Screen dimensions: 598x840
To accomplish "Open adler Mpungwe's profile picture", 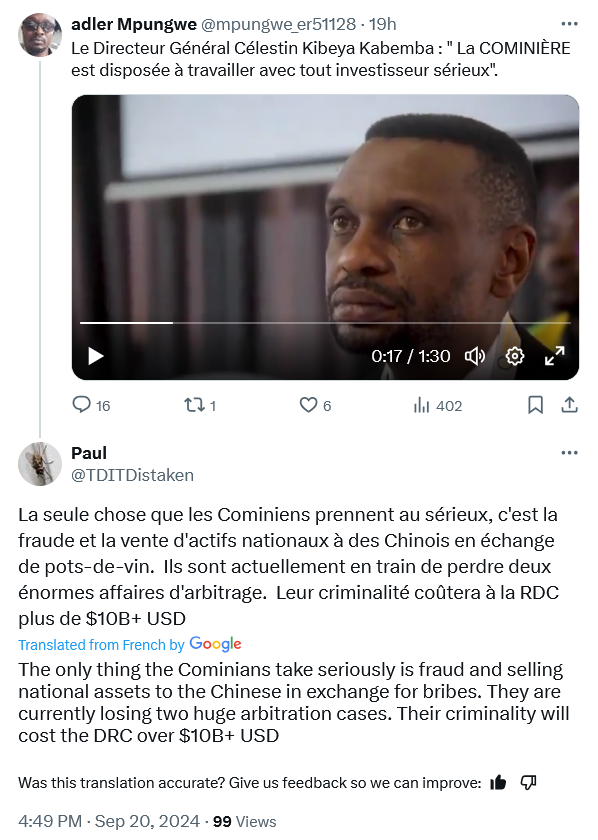I will point(40,35).
